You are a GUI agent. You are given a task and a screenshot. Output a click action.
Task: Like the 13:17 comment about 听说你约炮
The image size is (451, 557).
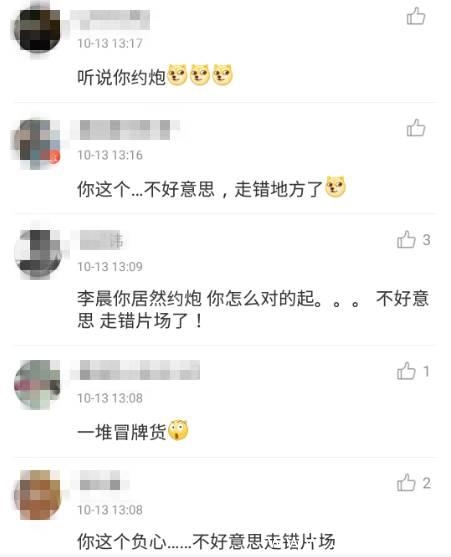[416, 16]
